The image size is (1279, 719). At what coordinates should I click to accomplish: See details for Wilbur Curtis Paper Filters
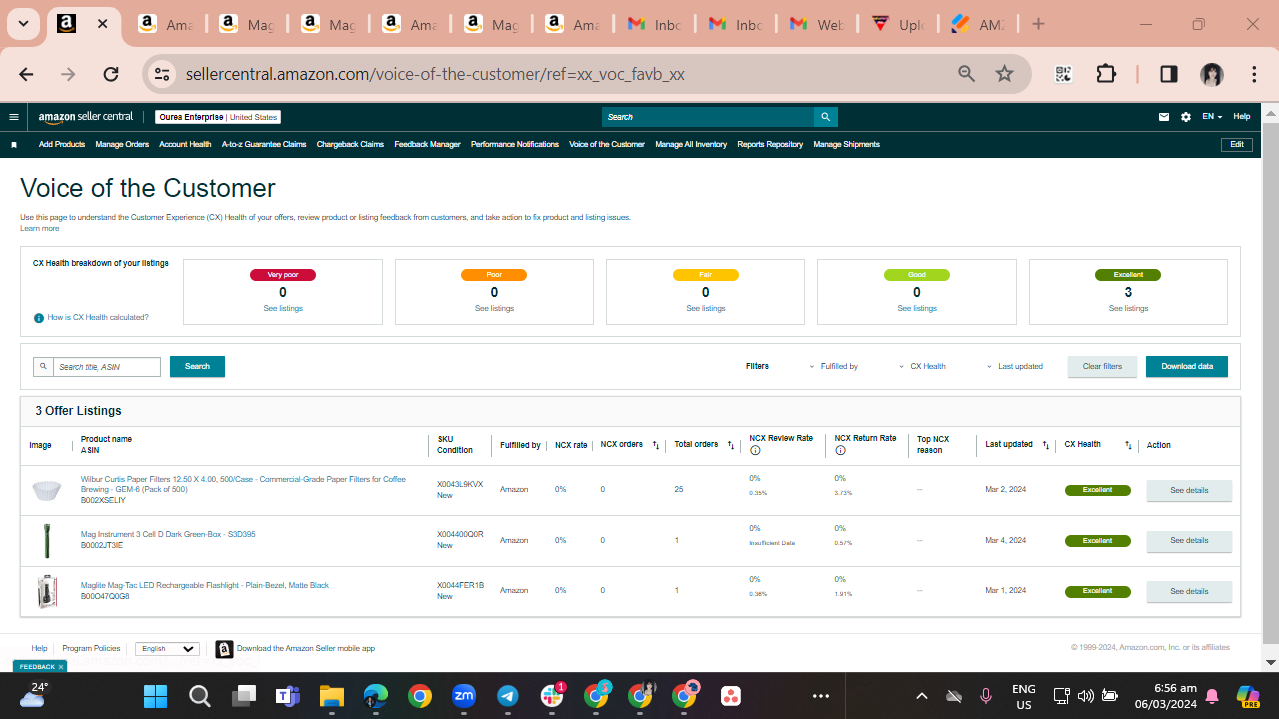[x=1189, y=491]
